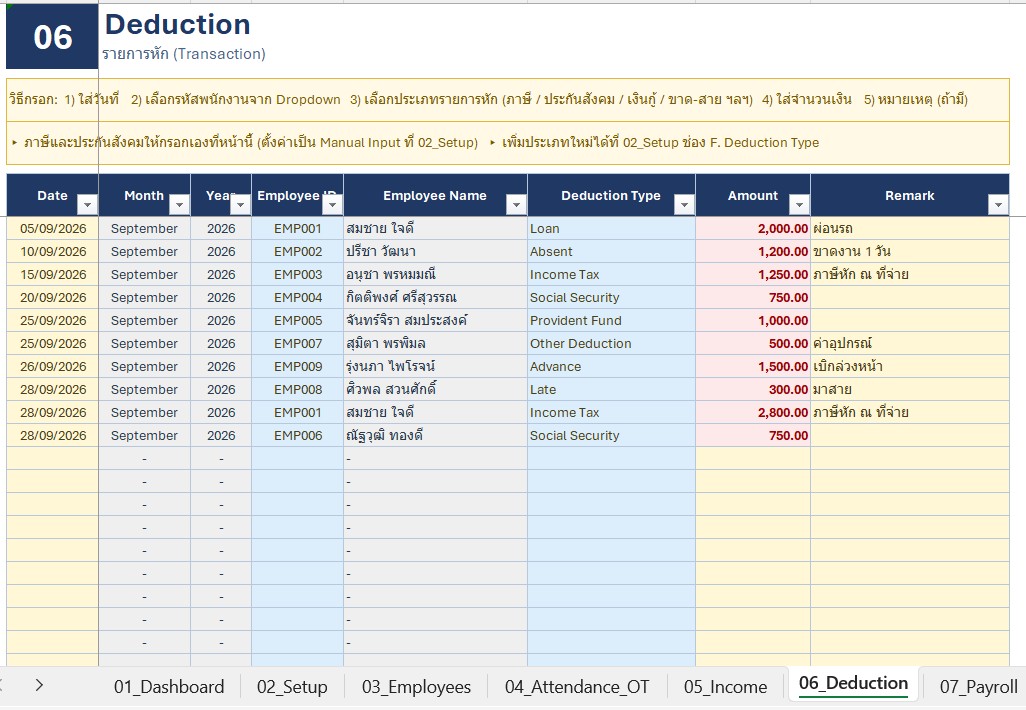Screen dimensions: 1026x710
Task: Click the 1,200.00 amount cell
Action: (x=753, y=251)
